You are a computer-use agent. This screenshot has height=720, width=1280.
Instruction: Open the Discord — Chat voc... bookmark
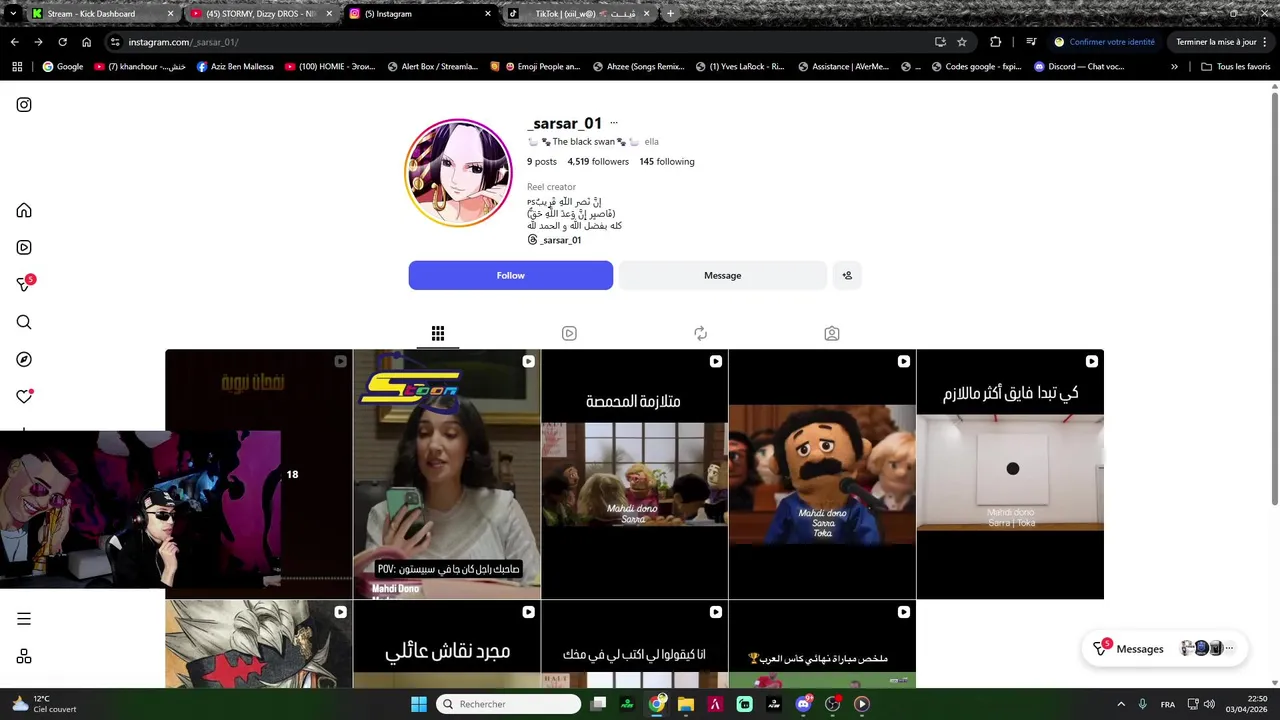1079,67
